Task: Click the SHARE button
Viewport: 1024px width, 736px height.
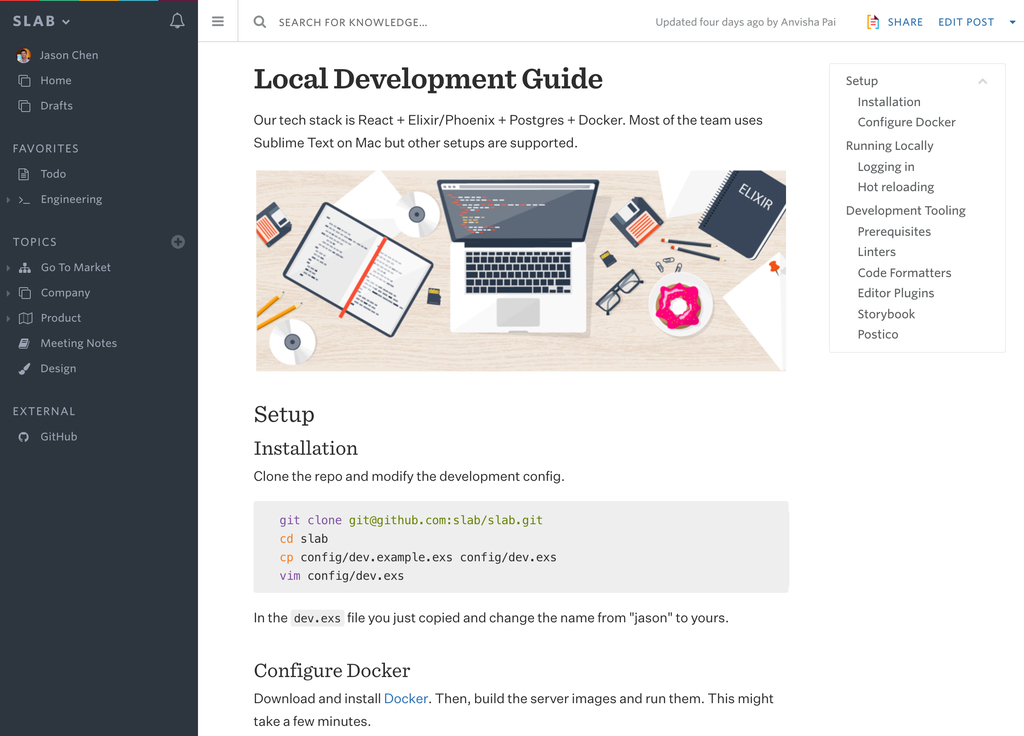Action: tap(904, 22)
